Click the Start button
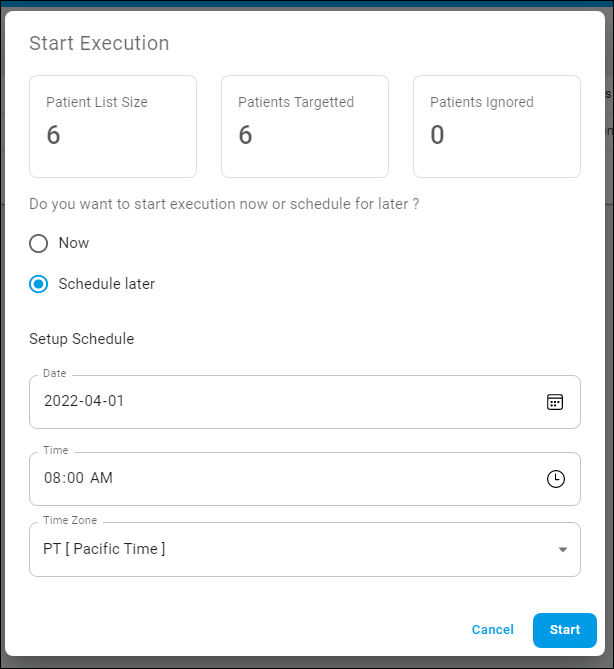614x669 pixels. tap(565, 630)
